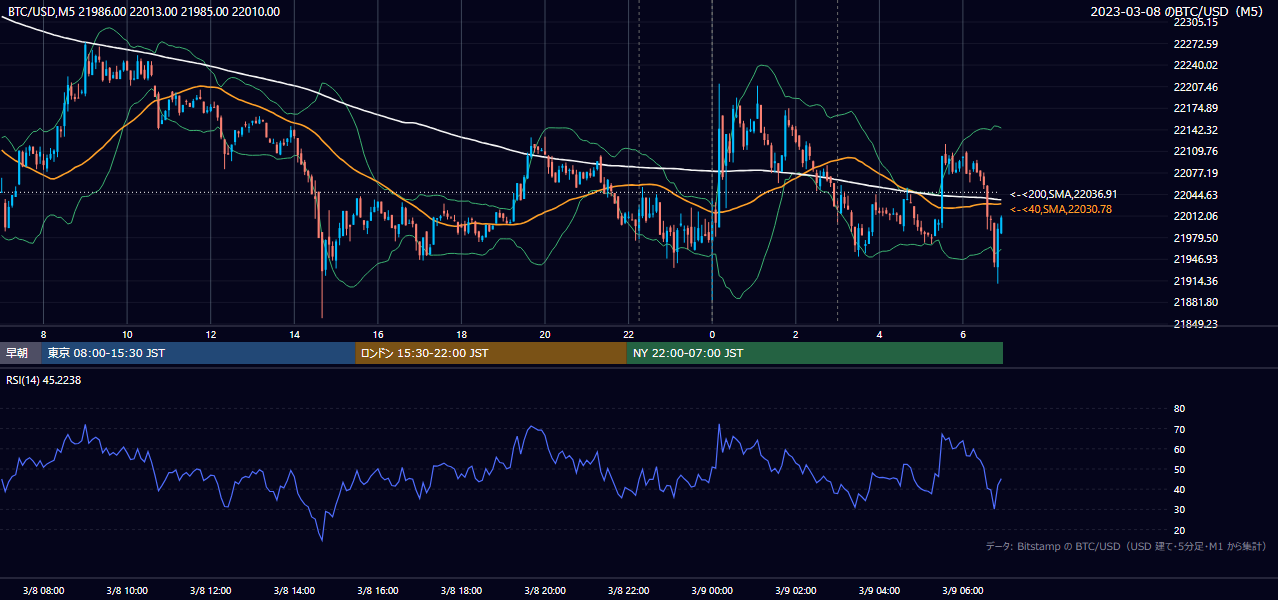The image size is (1278, 600).
Task: Click the 3/9 04:00 date axis label
Action: coord(879,590)
